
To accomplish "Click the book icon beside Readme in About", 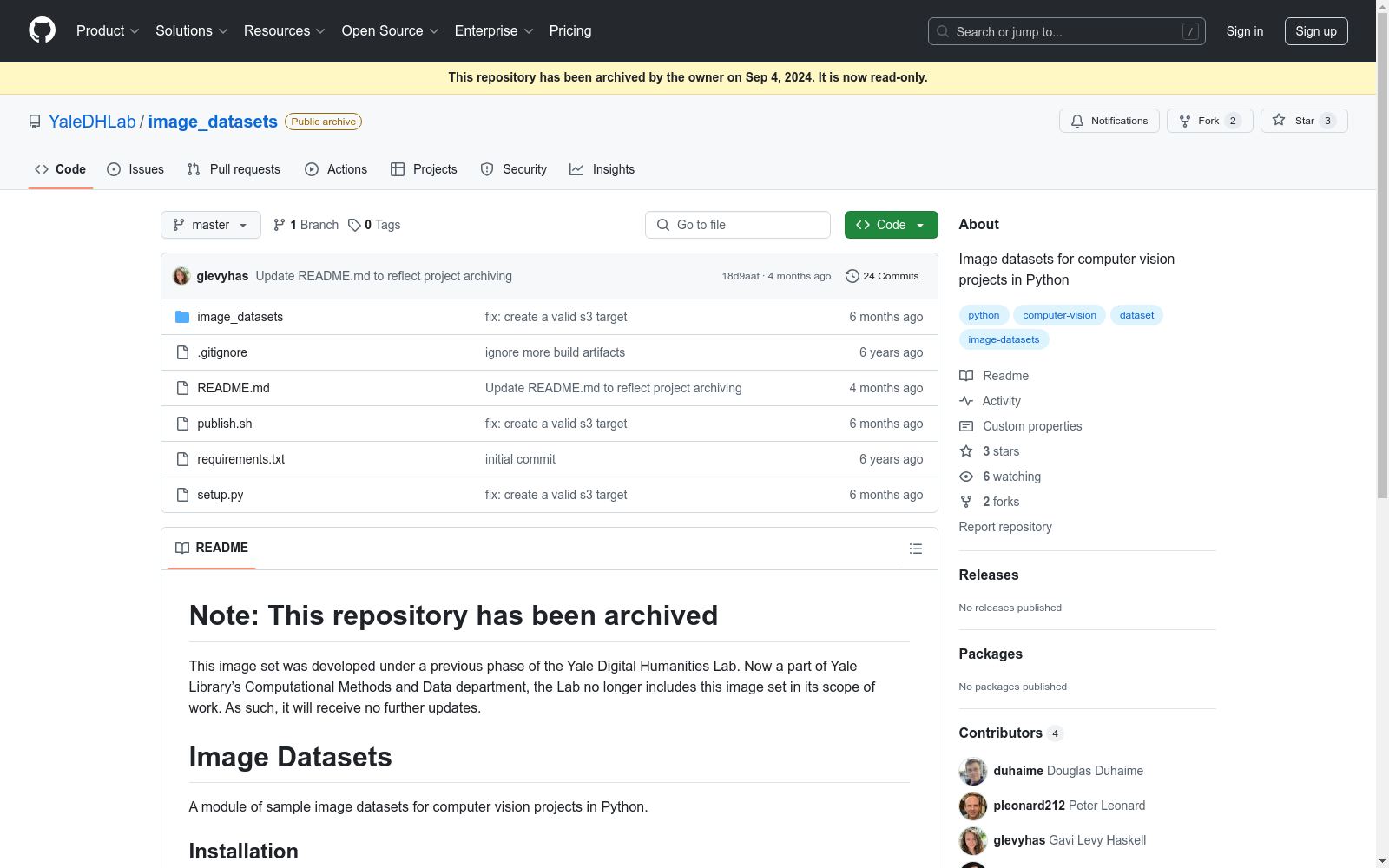I will pos(966,376).
